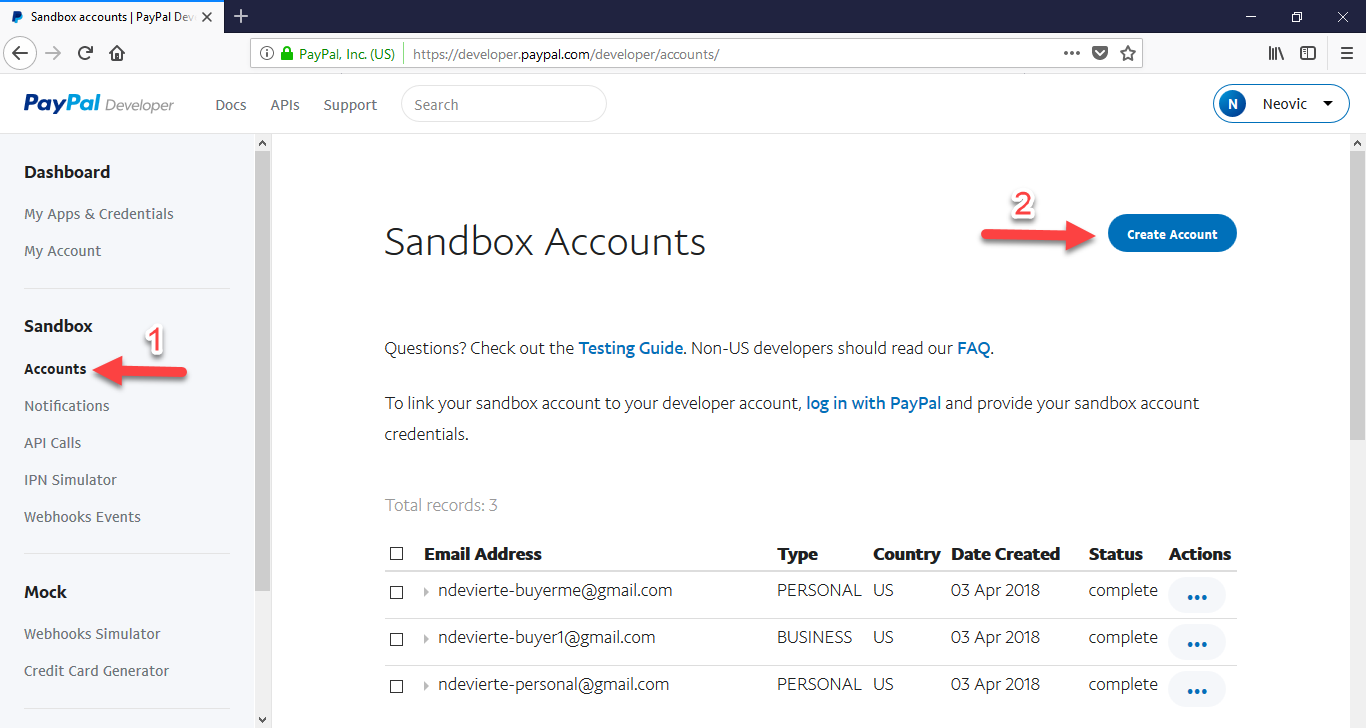Go to the browser Home icon
Image resolution: width=1366 pixels, height=728 pixels.
117,53
